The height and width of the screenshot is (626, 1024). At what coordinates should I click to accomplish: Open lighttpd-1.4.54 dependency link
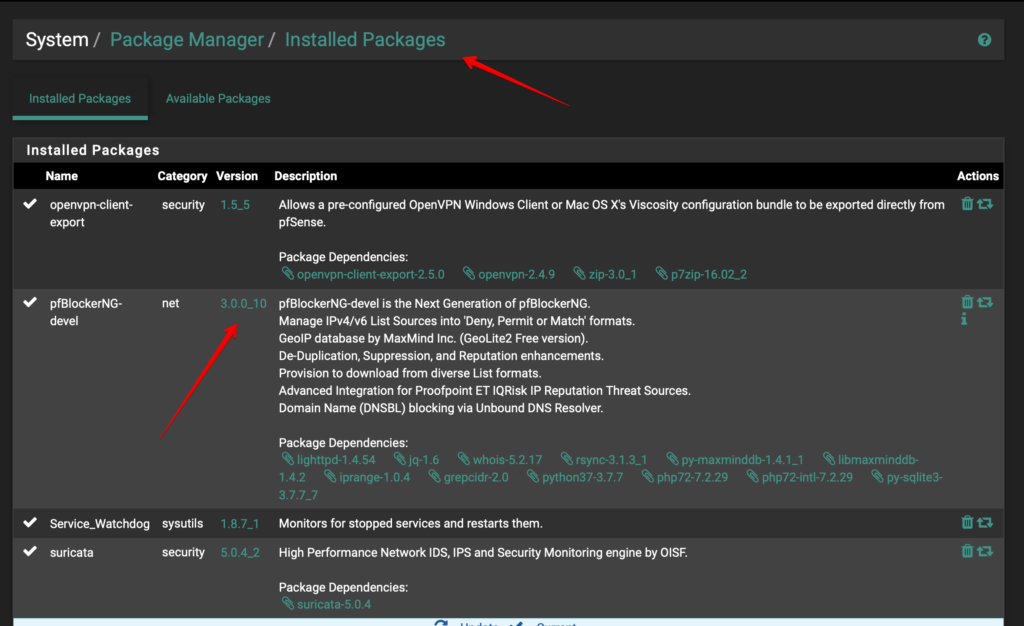tap(328, 460)
